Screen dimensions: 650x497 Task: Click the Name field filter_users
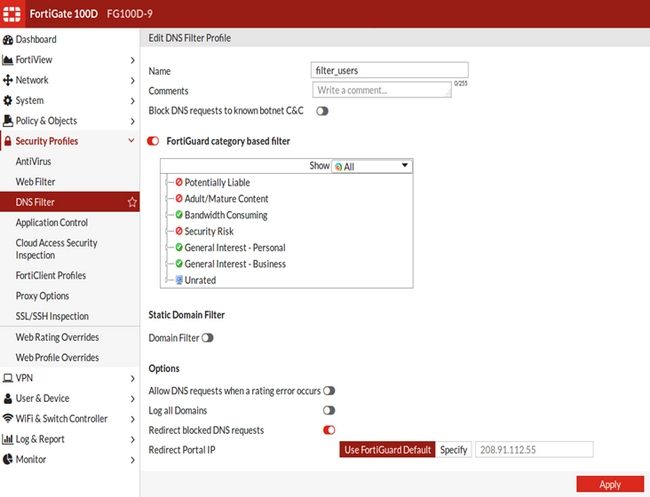tap(390, 70)
